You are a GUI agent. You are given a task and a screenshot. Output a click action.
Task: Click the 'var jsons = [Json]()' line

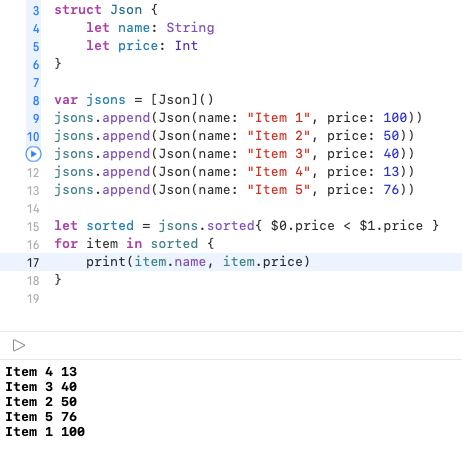[x=134, y=100]
